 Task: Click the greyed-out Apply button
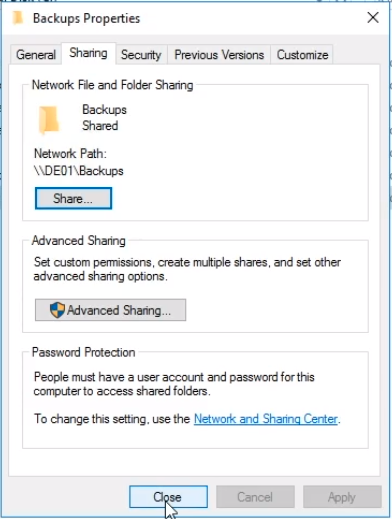342,497
